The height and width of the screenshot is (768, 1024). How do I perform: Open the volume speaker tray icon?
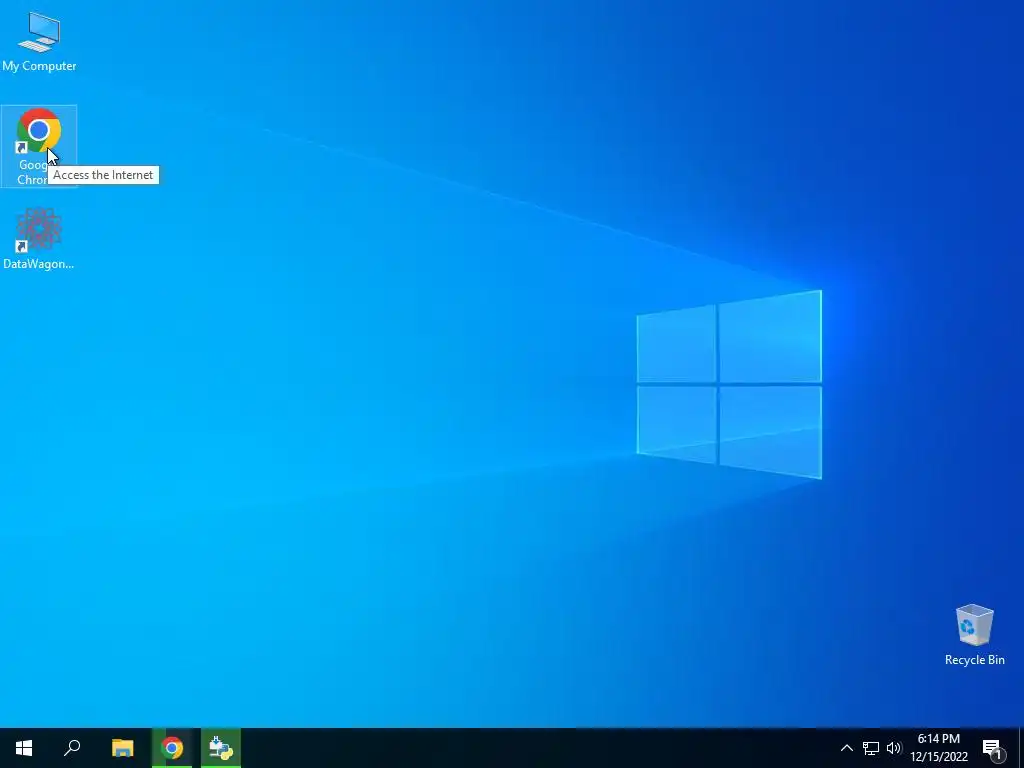[x=894, y=748]
